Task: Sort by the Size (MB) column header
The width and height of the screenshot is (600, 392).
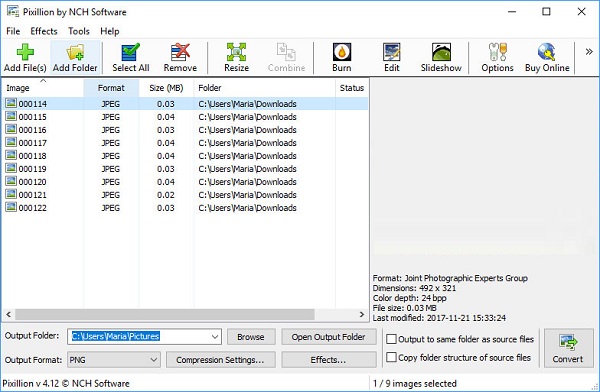Action: click(166, 88)
